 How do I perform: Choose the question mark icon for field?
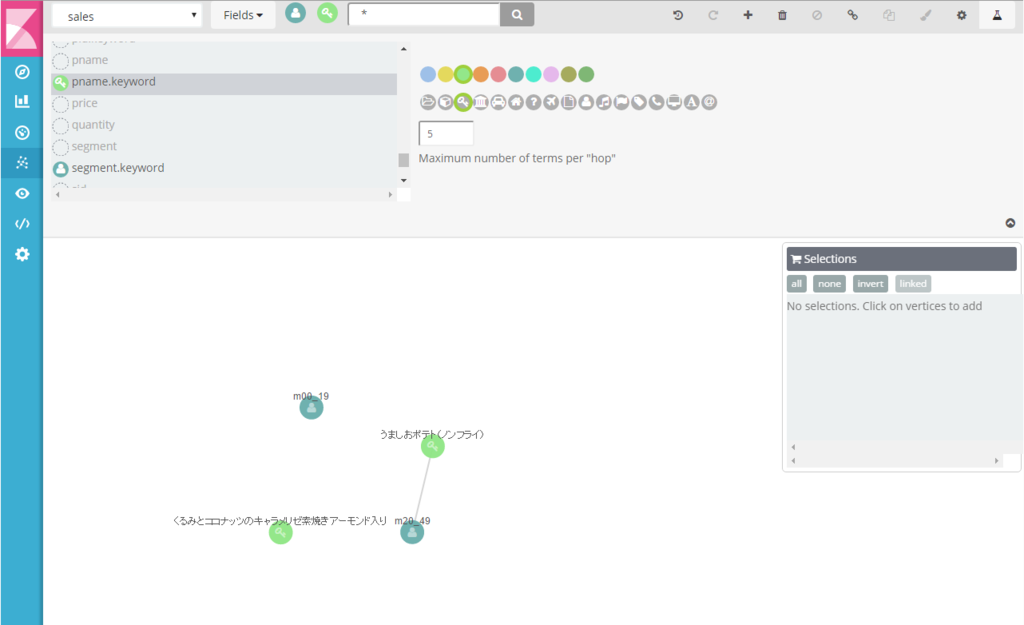pyautogui.click(x=534, y=102)
